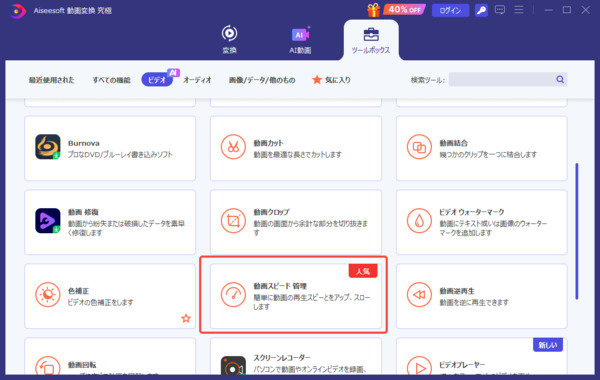Select the ツールボックス toolbox tab
The height and width of the screenshot is (380, 600).
(x=371, y=41)
